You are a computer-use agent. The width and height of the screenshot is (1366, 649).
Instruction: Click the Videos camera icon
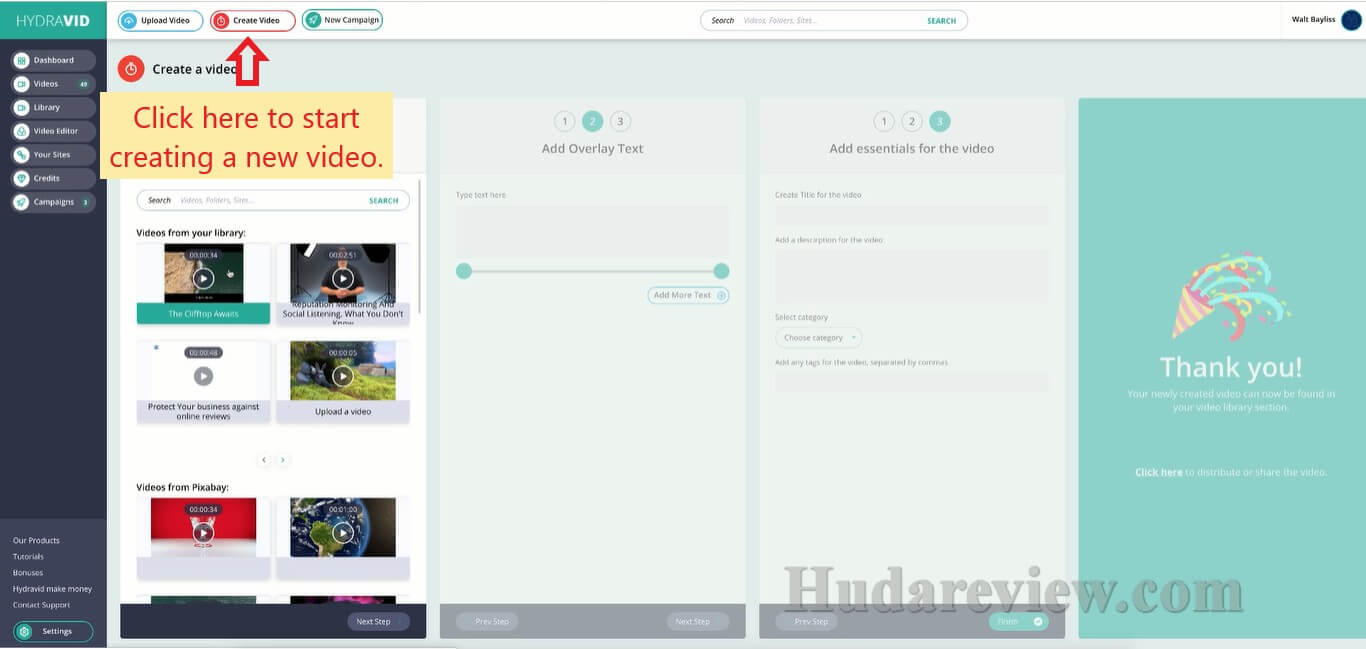click(x=21, y=84)
